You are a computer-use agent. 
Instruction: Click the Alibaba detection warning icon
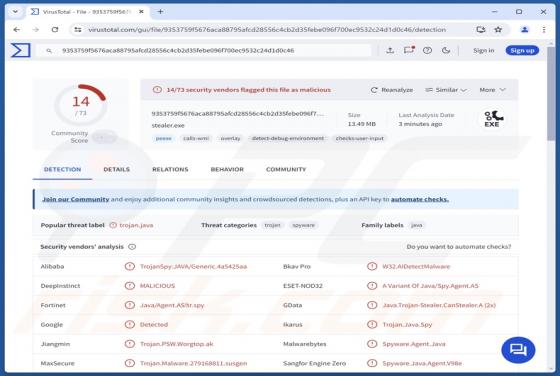click(130, 266)
